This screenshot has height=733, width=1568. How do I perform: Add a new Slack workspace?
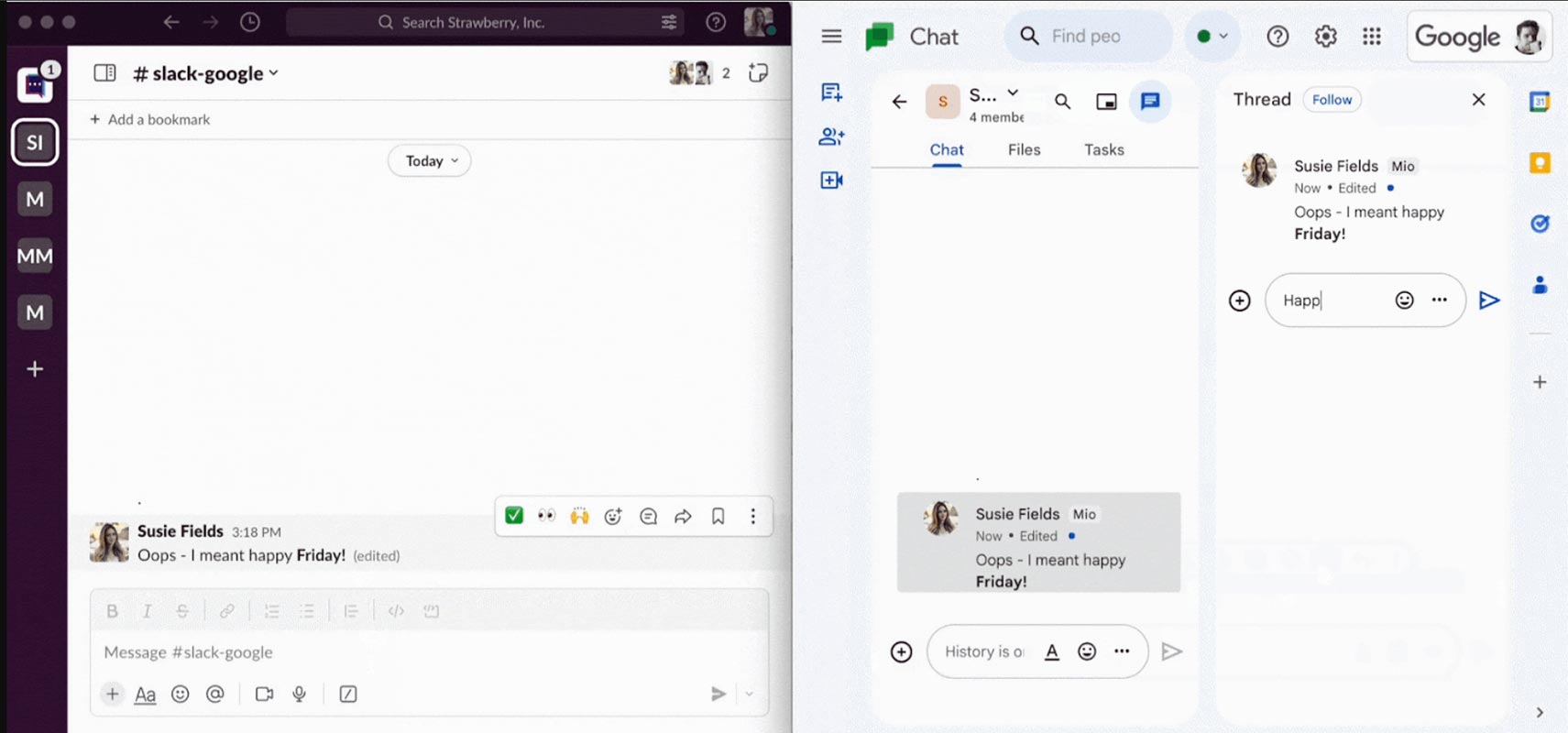click(35, 368)
